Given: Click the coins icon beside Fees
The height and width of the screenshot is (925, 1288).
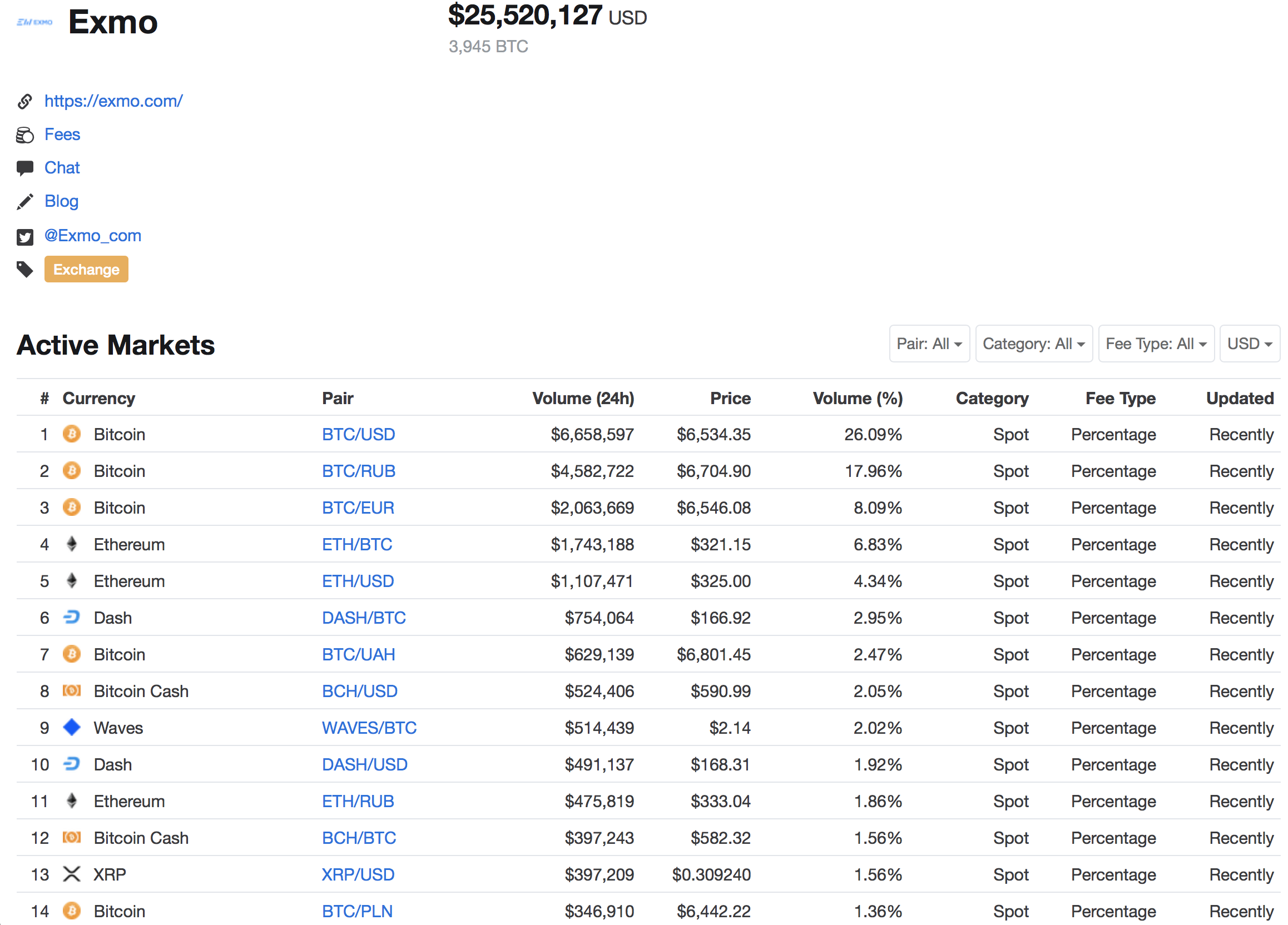Looking at the screenshot, I should pyautogui.click(x=24, y=135).
